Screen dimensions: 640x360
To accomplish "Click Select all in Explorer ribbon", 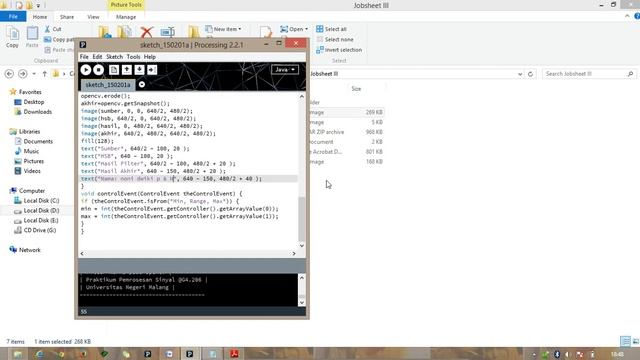I will 331,29.
